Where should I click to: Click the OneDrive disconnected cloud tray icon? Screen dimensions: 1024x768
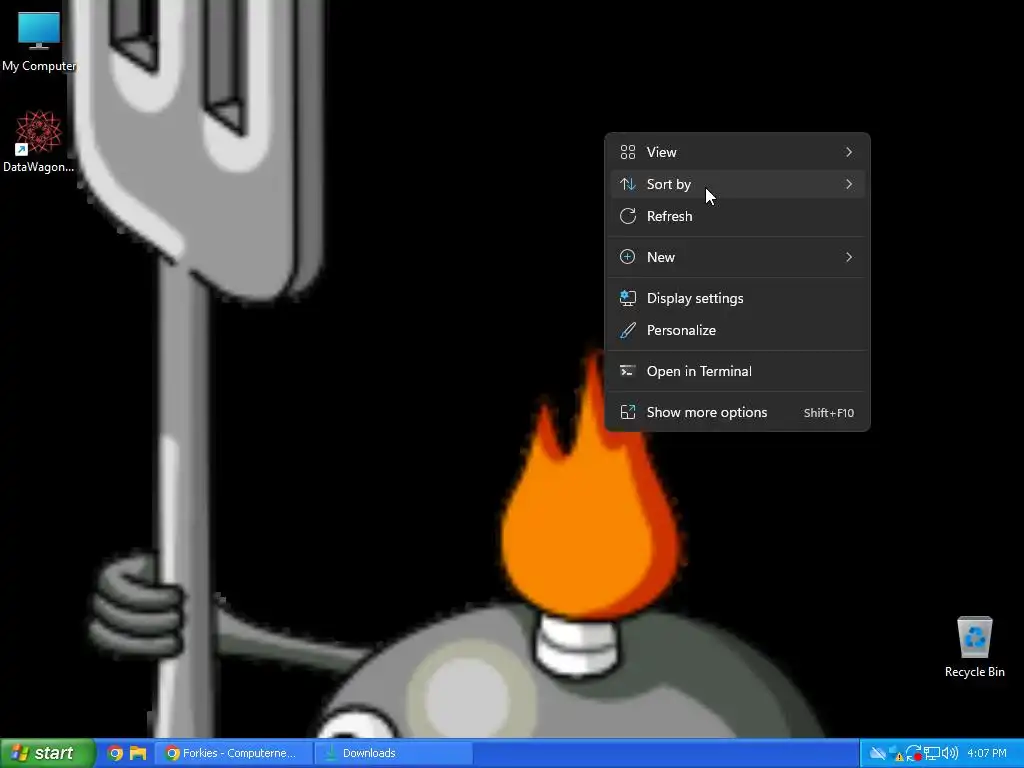878,754
